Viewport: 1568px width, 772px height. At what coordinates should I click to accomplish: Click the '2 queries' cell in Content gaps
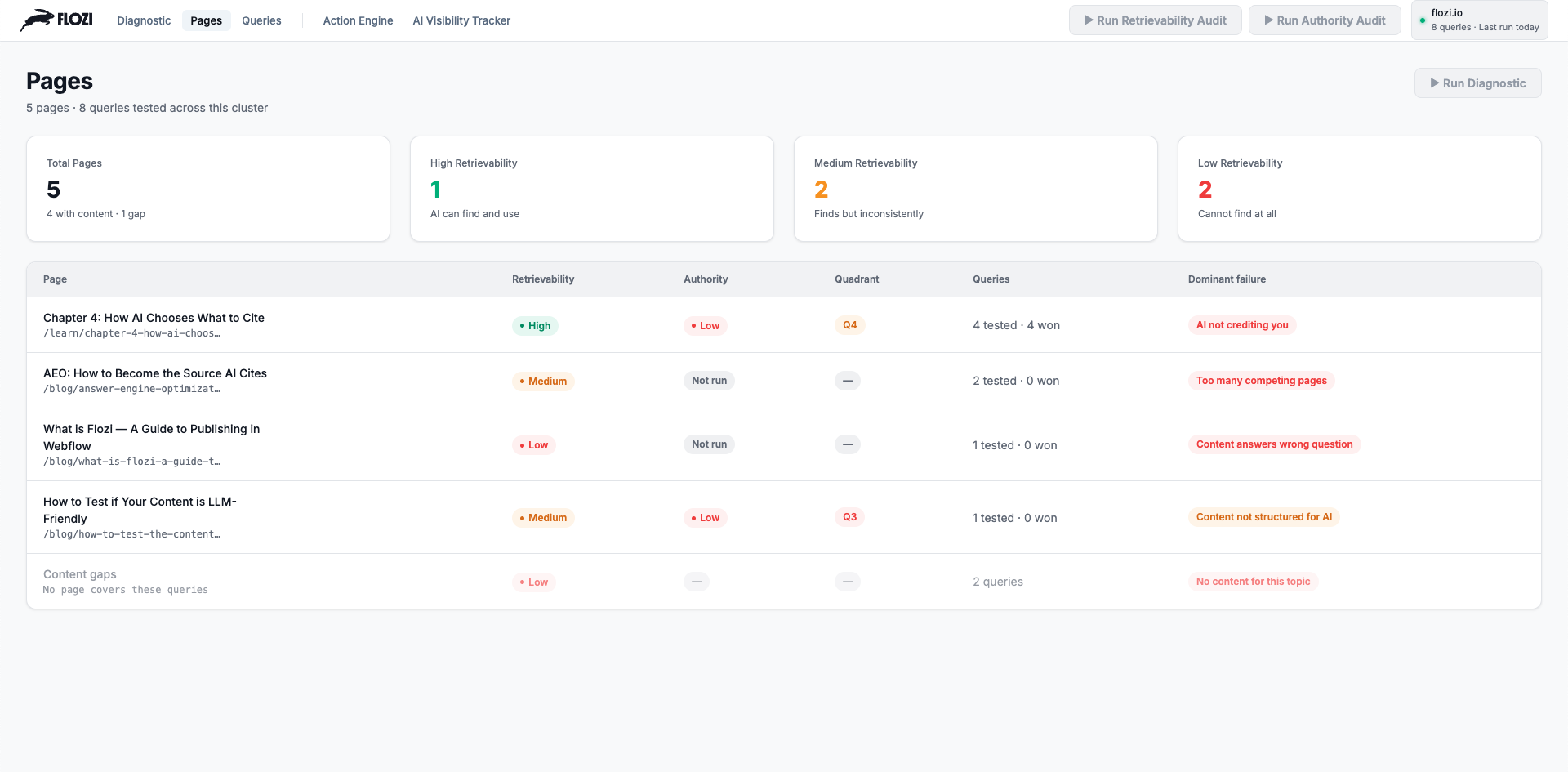(x=998, y=582)
